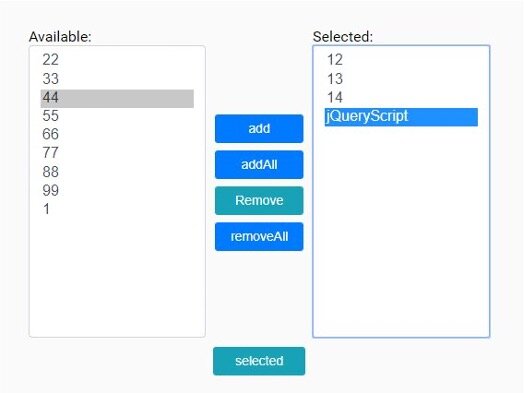Click the Remove button
The width and height of the screenshot is (524, 393).
coord(259,201)
